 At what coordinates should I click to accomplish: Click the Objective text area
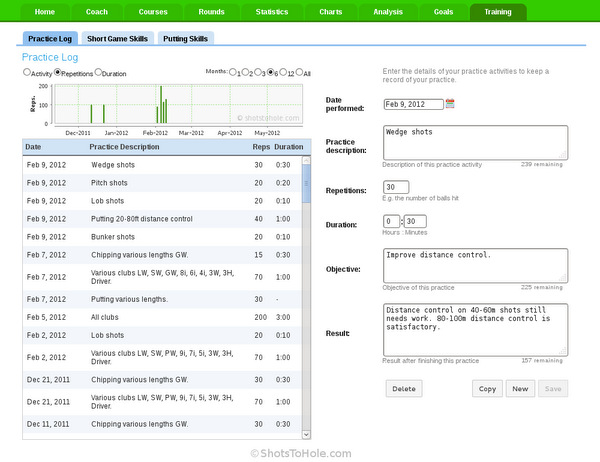475,266
